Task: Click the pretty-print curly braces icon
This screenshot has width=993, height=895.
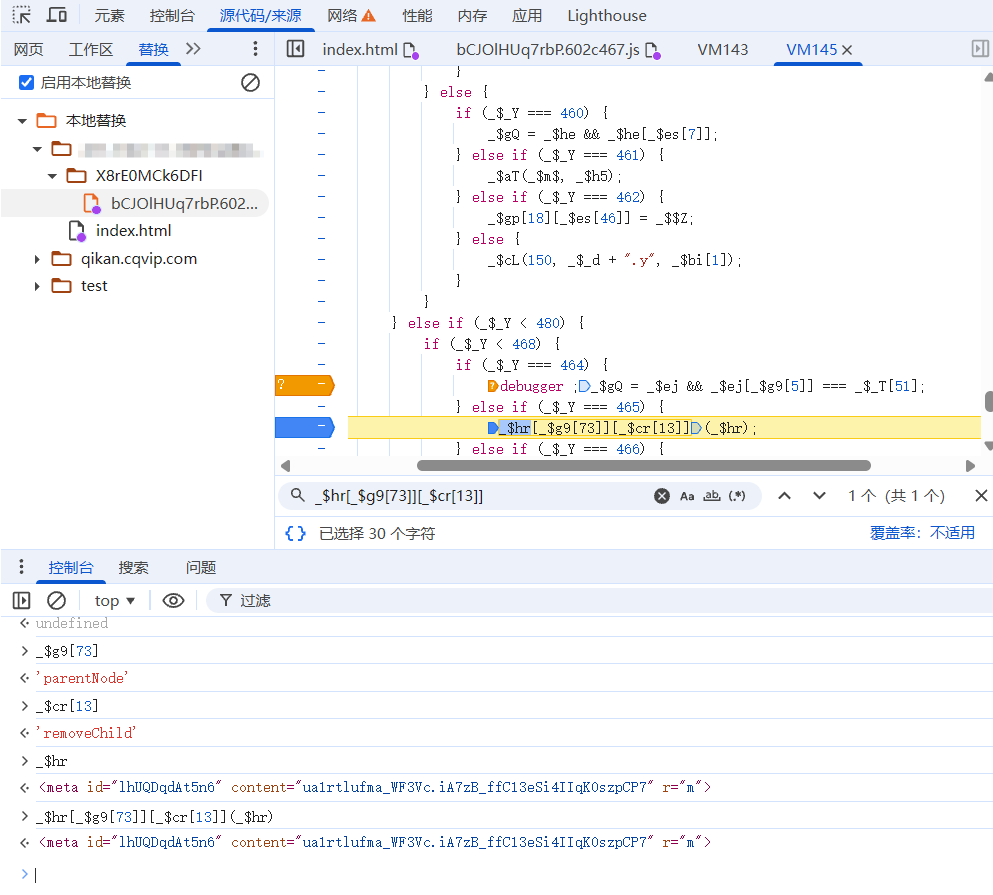Action: coord(295,533)
